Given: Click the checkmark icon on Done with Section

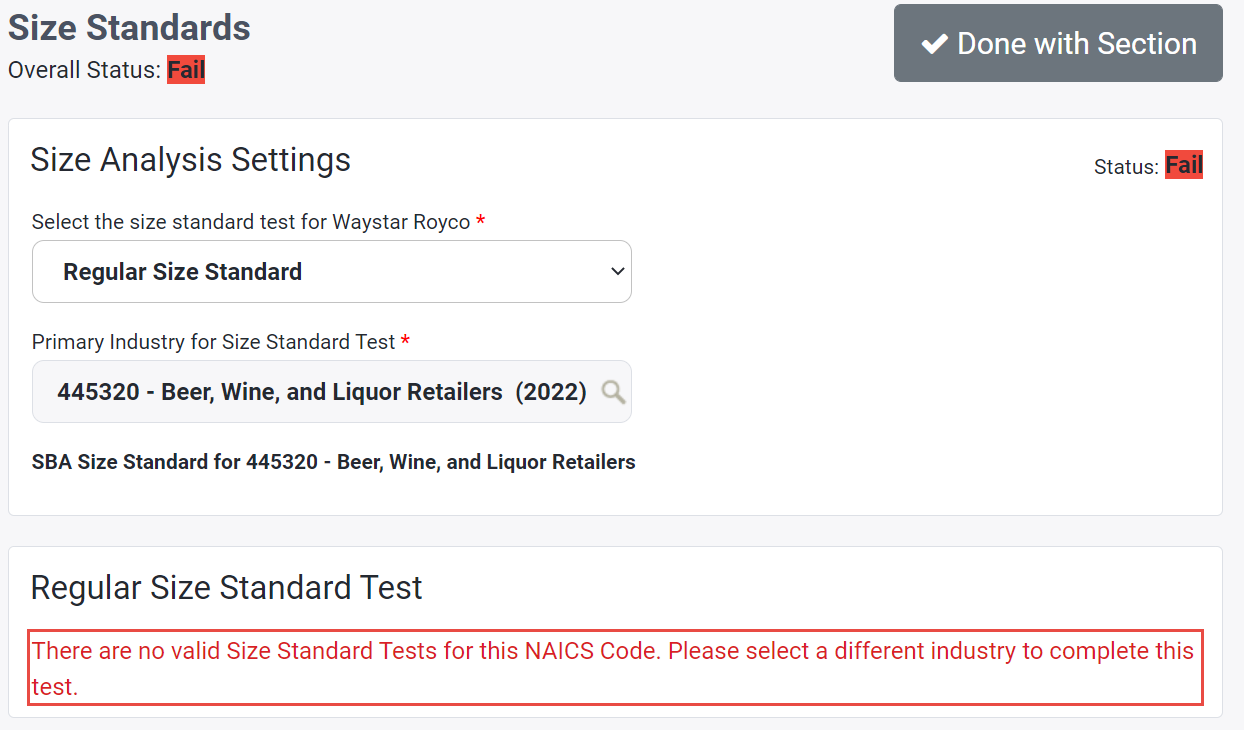Looking at the screenshot, I should click(934, 44).
